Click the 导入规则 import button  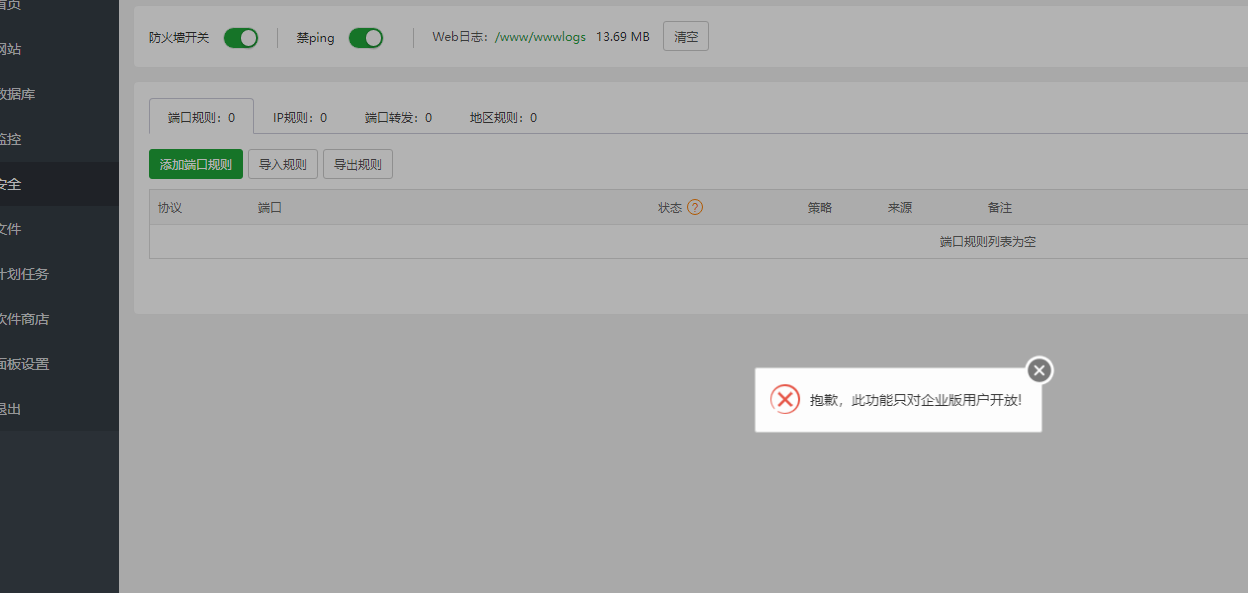[282, 164]
